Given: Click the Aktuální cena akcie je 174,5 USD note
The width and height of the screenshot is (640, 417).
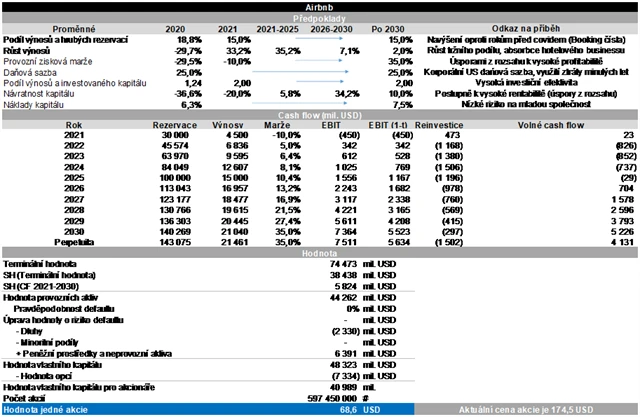Looking at the screenshot, I should pyautogui.click(x=526, y=410).
